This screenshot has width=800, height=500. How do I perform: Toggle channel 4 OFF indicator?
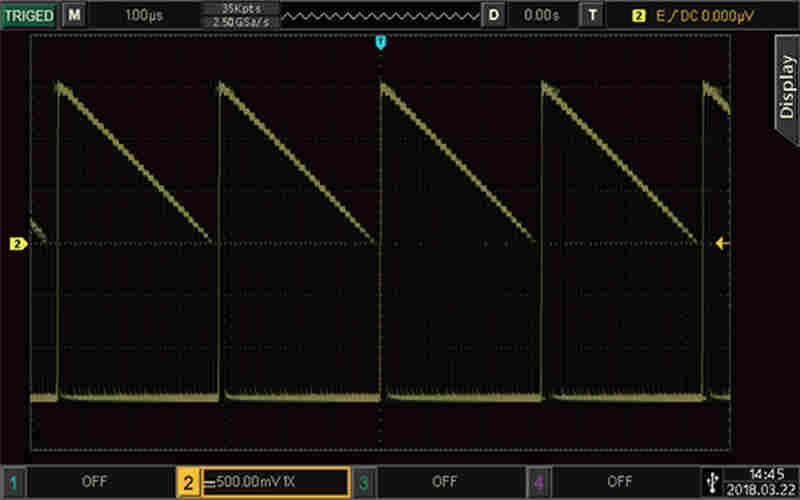(x=620, y=481)
